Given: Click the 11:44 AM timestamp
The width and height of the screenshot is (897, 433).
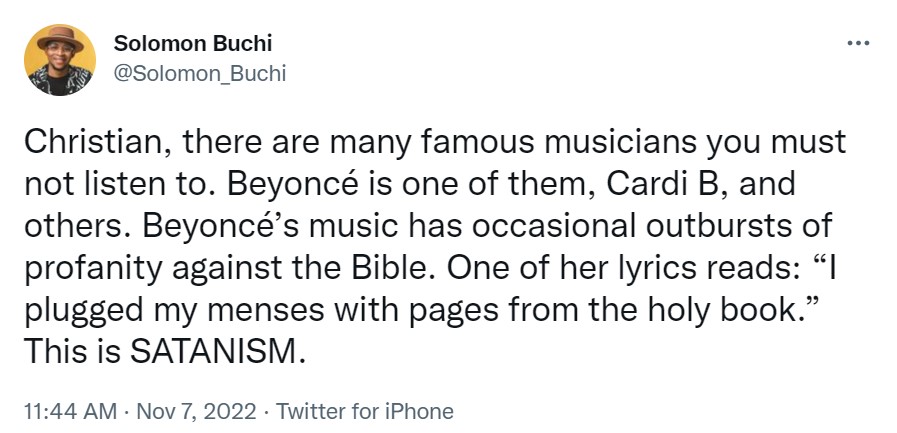Looking at the screenshot, I should [x=61, y=411].
